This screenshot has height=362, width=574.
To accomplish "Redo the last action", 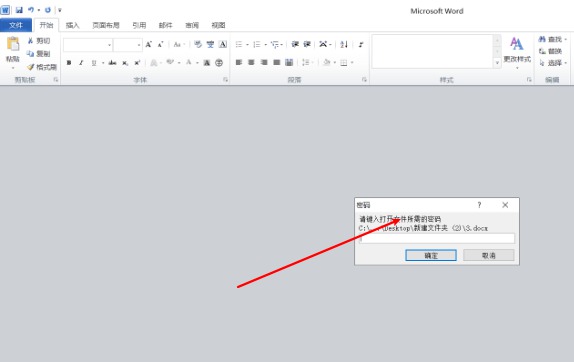I will 48,10.
